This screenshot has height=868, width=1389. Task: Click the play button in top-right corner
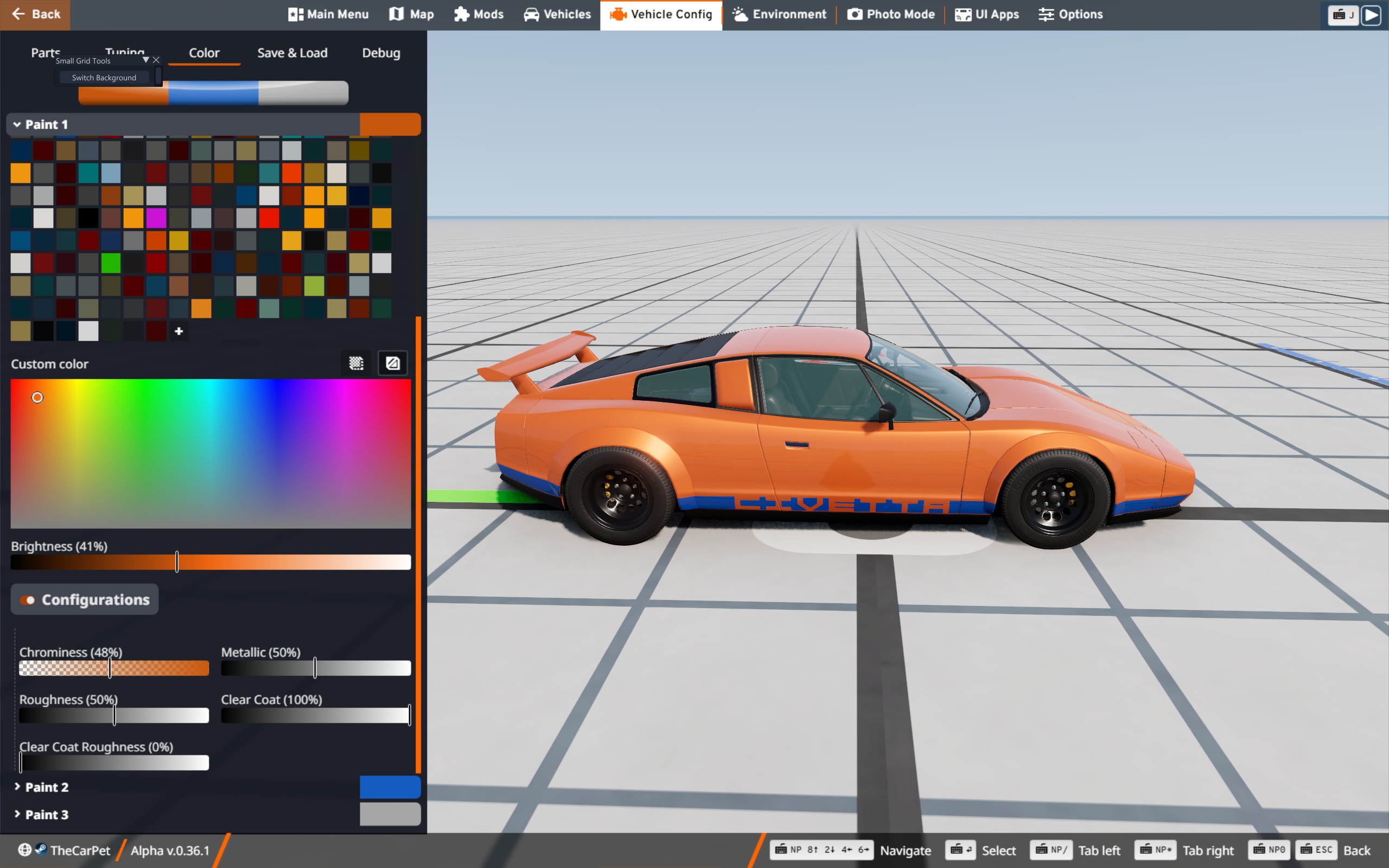1371,15
